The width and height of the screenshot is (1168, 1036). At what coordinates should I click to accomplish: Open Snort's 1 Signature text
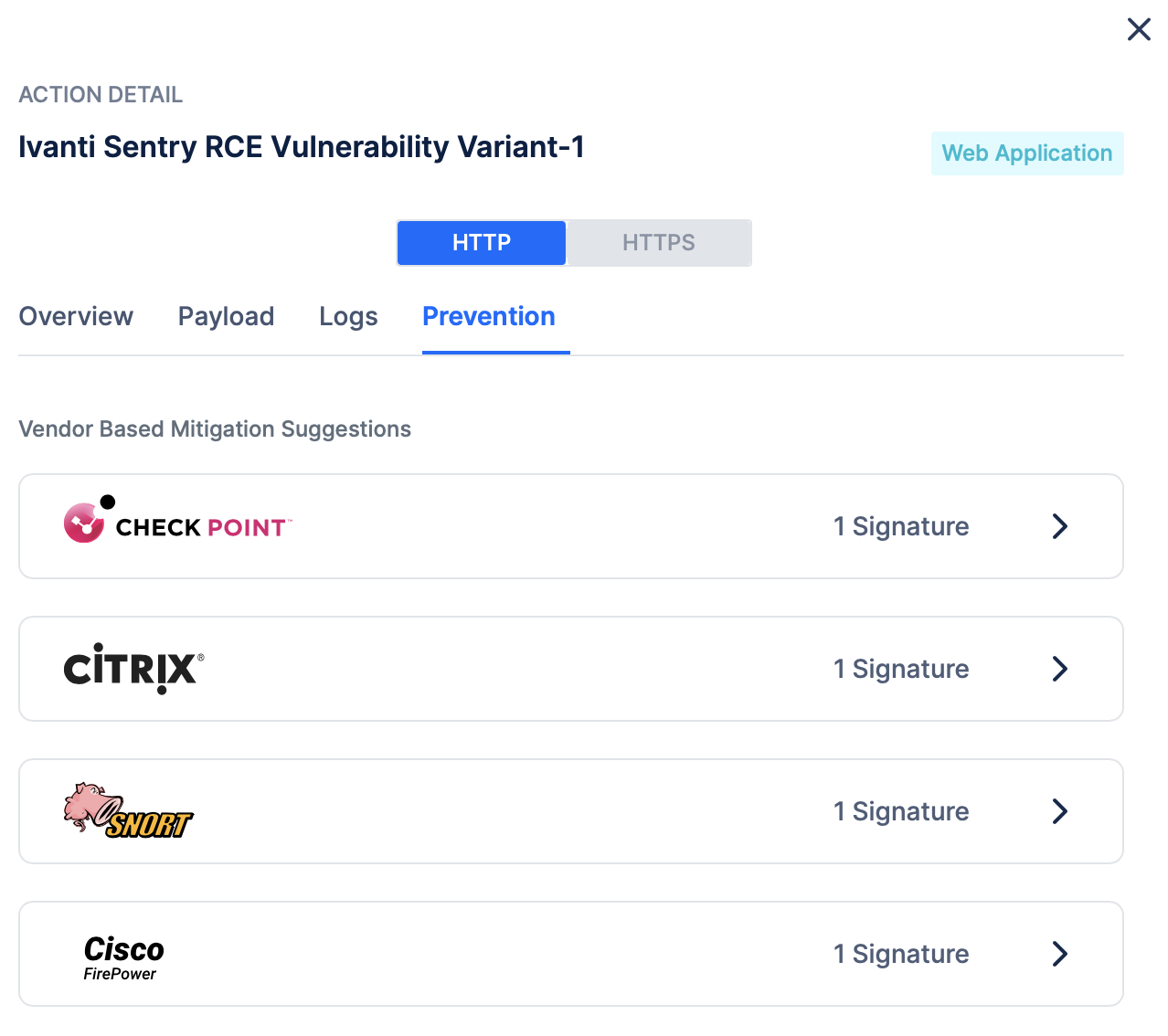901,811
